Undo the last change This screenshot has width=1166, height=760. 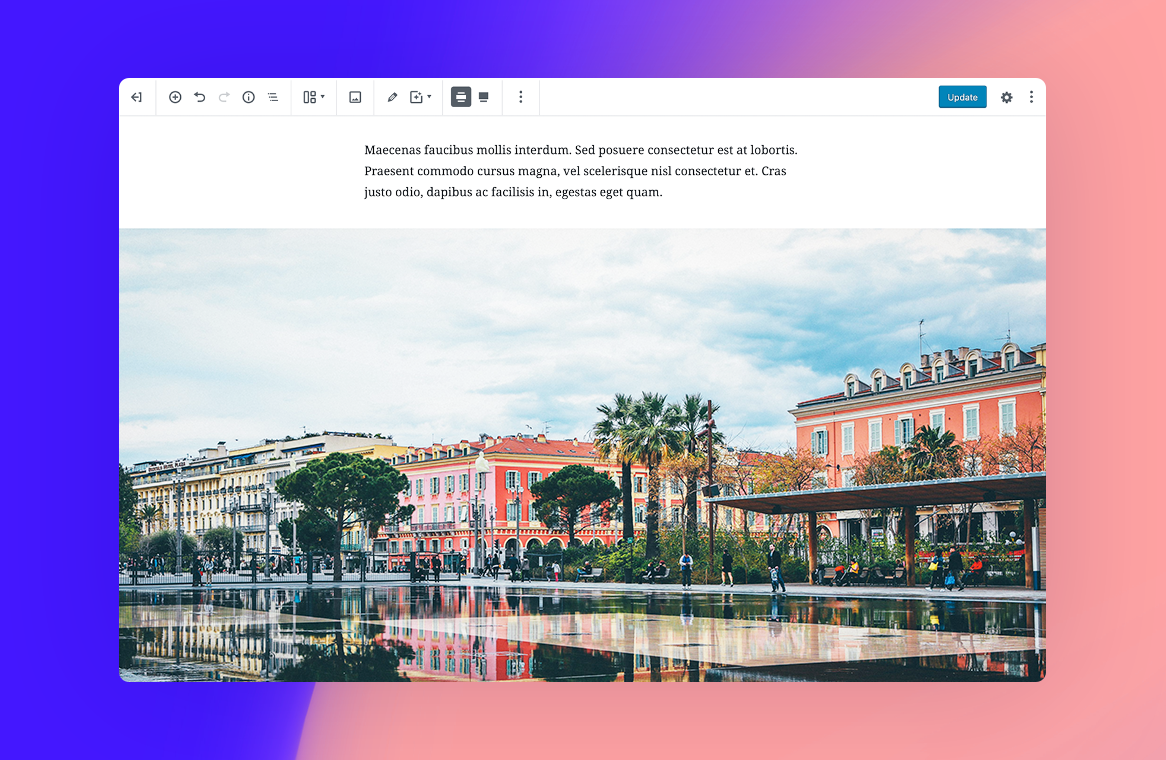point(199,97)
